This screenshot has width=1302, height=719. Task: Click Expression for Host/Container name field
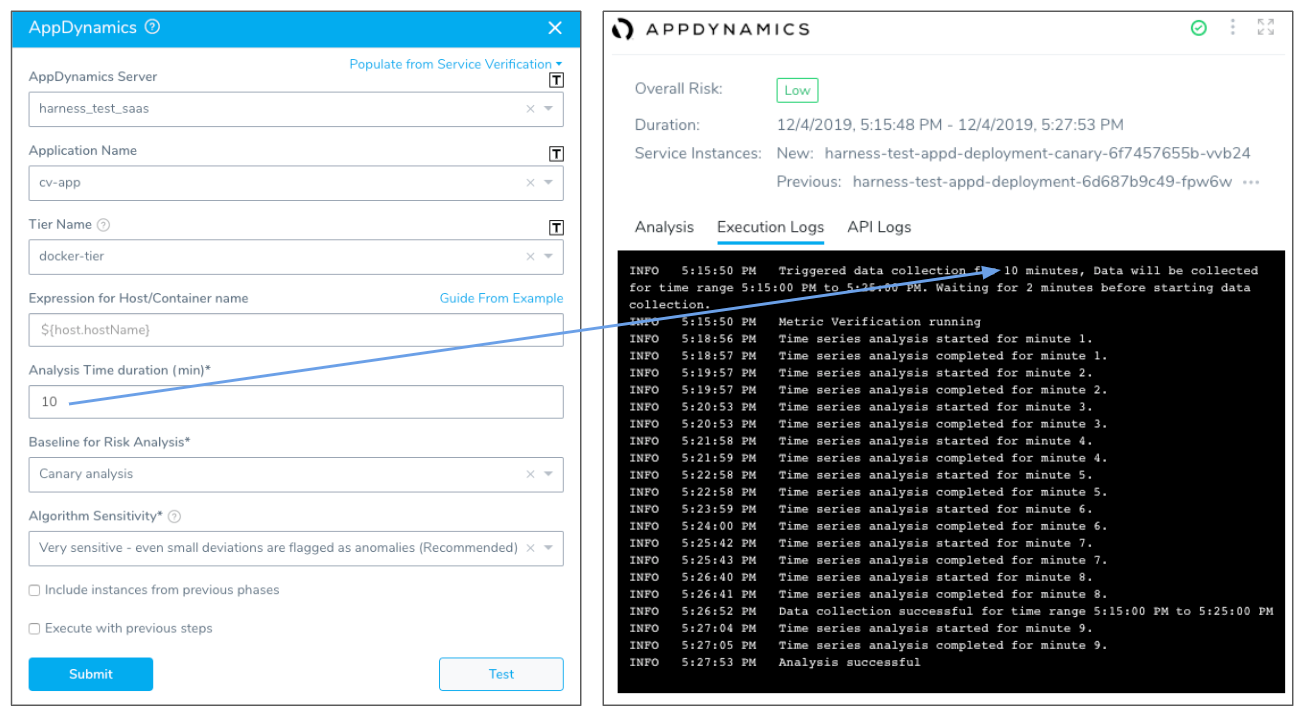(296, 330)
